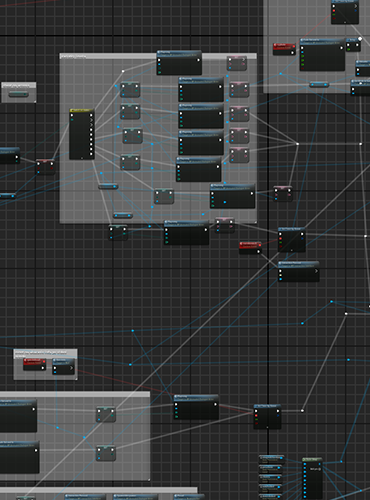
Task: Click Add pin on the olive-green node
Action: coord(315,469)
